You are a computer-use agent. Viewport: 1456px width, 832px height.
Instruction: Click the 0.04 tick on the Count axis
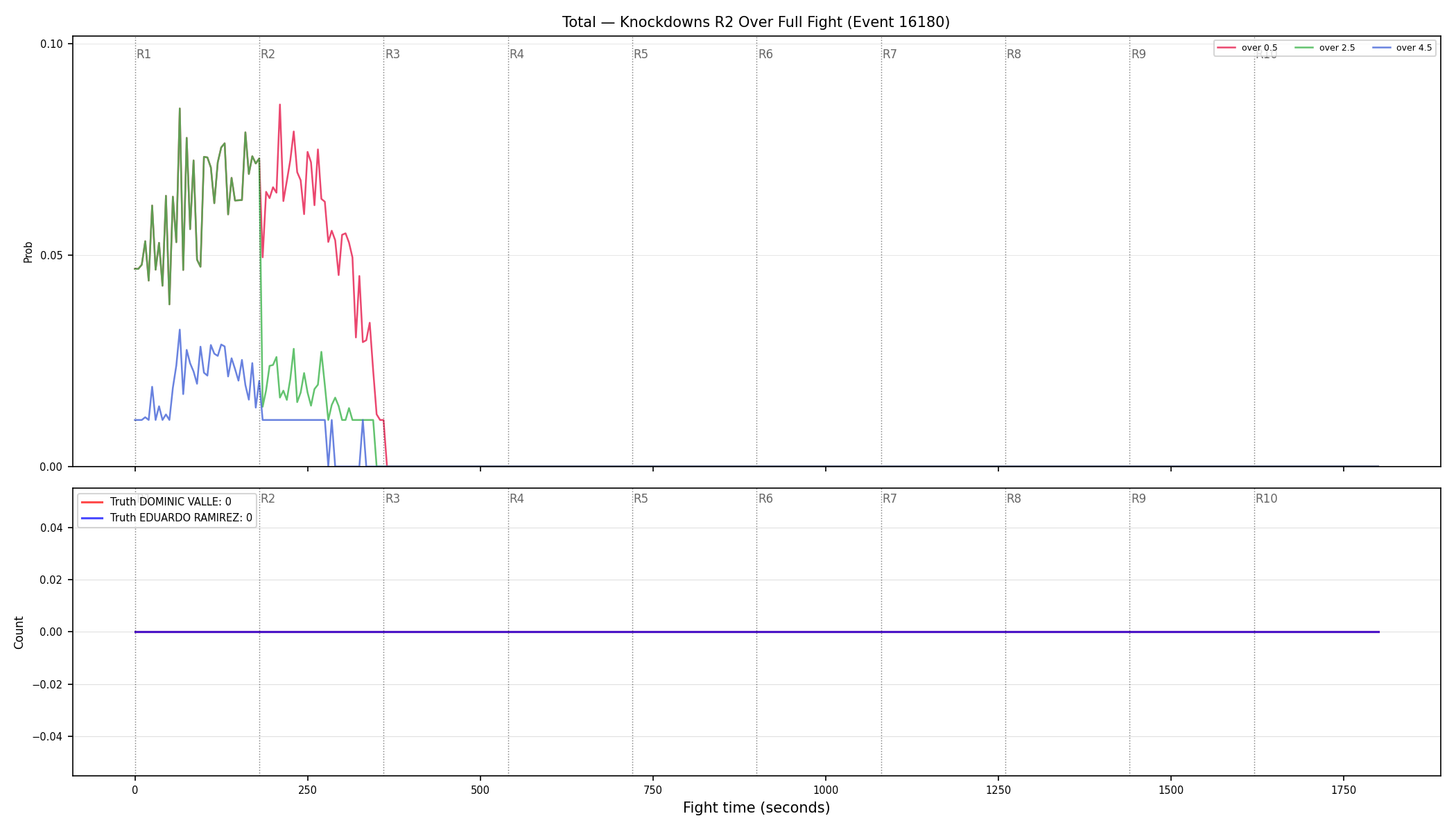point(51,528)
